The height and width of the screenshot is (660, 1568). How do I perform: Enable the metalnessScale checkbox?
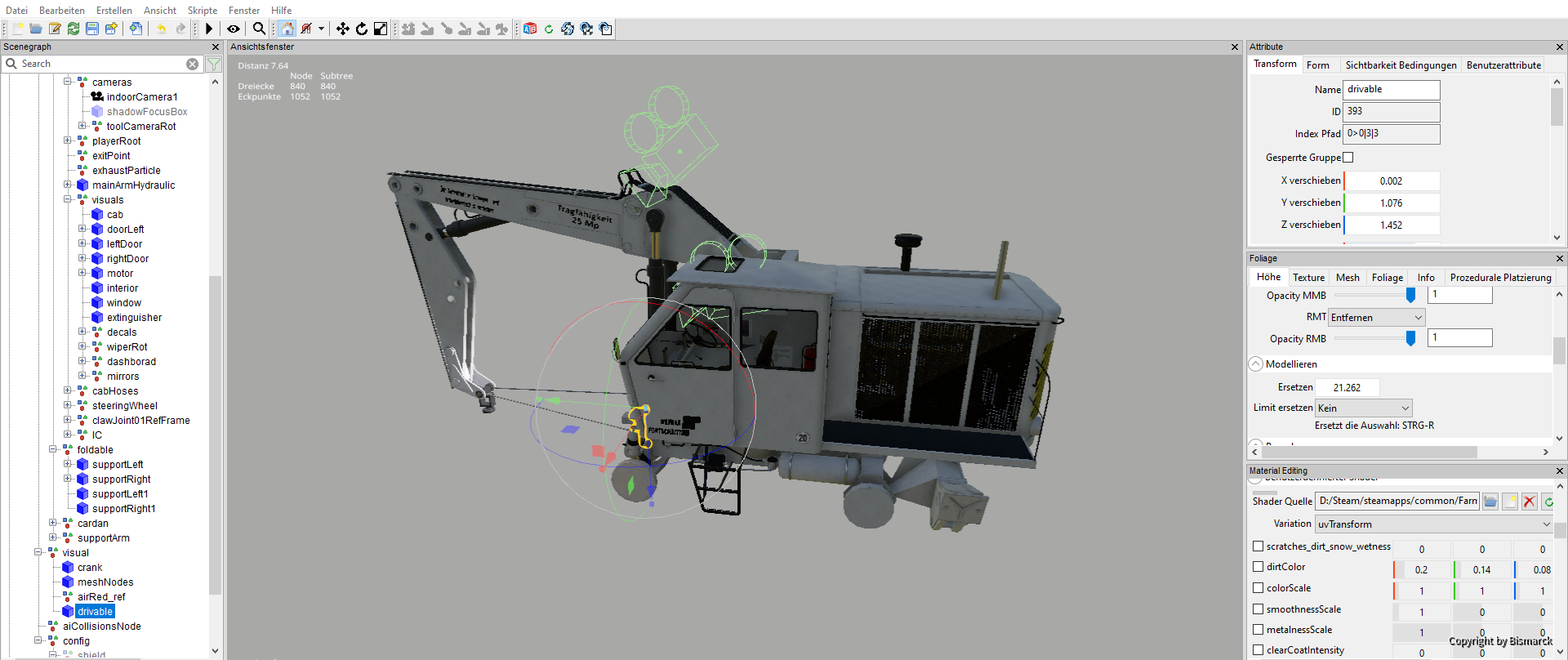(x=1258, y=630)
